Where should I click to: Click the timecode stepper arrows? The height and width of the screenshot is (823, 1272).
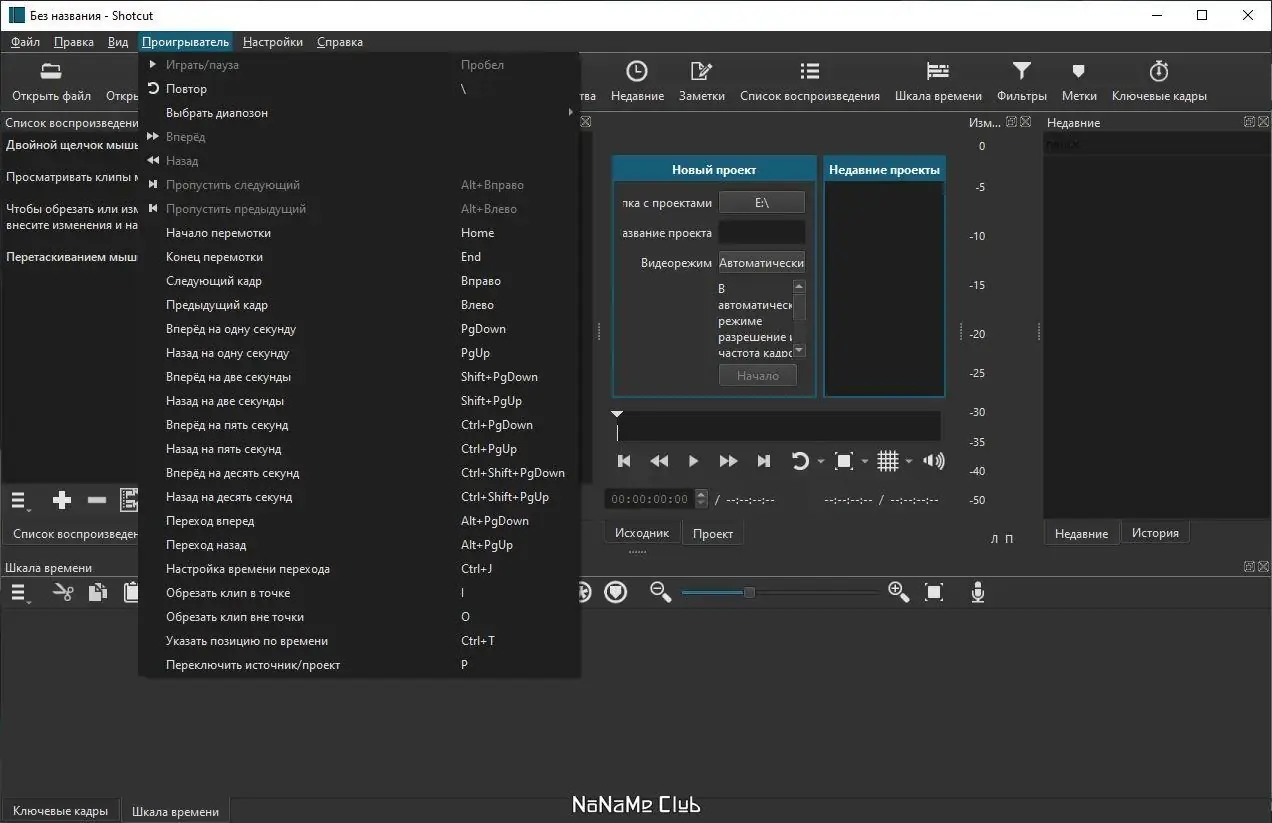(x=701, y=499)
